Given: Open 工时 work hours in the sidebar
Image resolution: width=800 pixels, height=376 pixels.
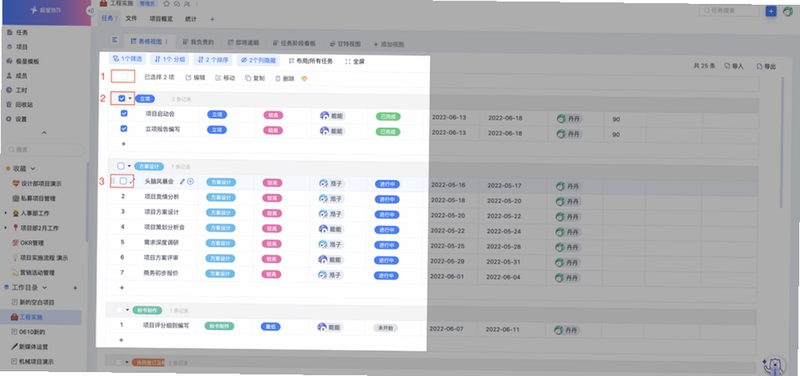Looking at the screenshot, I should 17,90.
